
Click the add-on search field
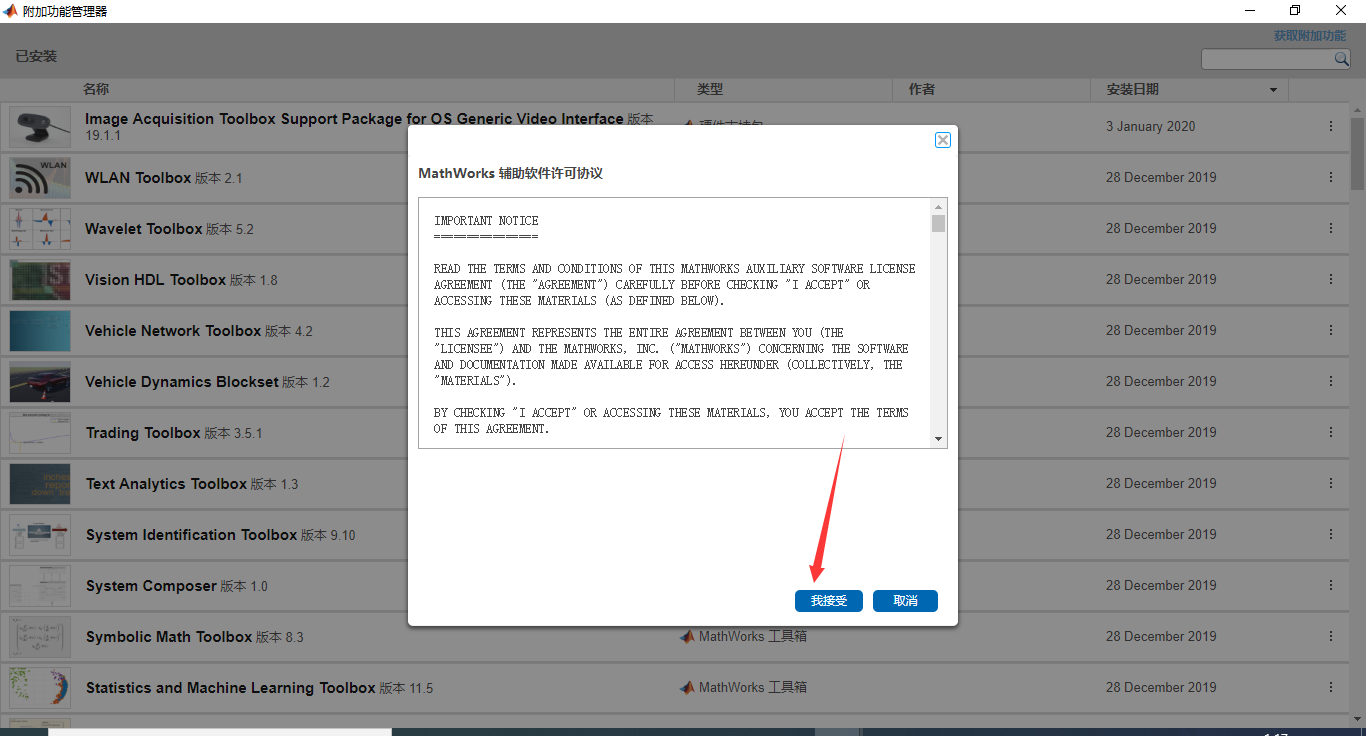coord(1267,60)
